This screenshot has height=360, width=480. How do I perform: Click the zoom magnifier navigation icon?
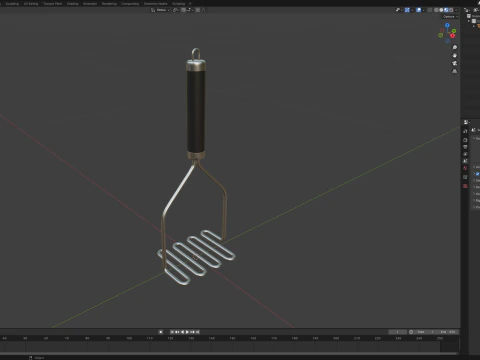pyautogui.click(x=454, y=47)
